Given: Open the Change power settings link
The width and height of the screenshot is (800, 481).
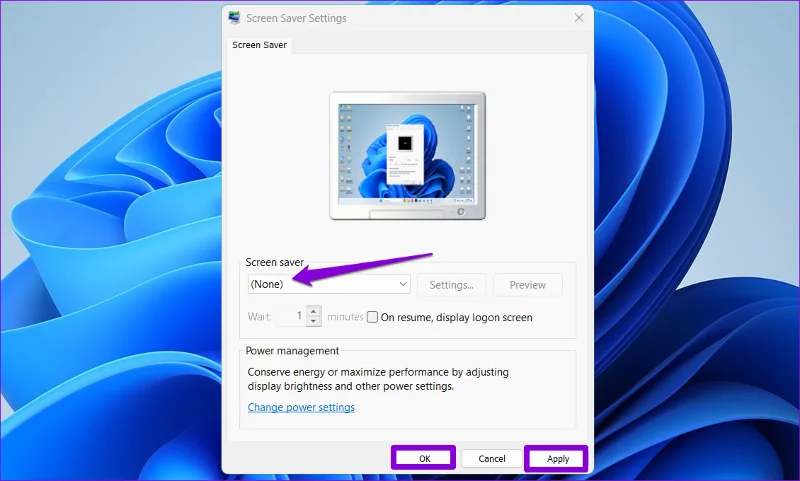Looking at the screenshot, I should pos(301,407).
